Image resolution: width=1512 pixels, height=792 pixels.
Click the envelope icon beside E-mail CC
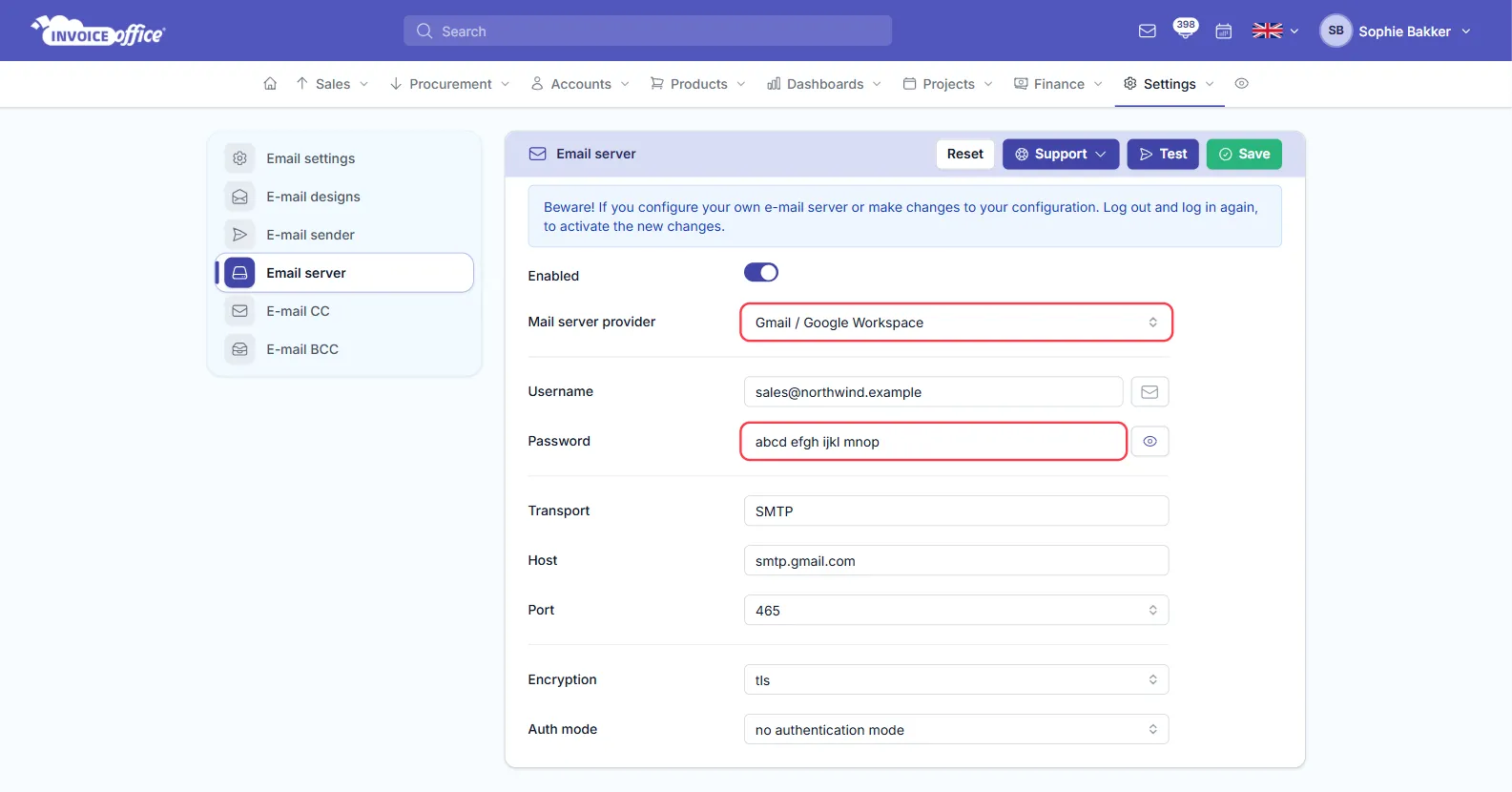coord(239,311)
